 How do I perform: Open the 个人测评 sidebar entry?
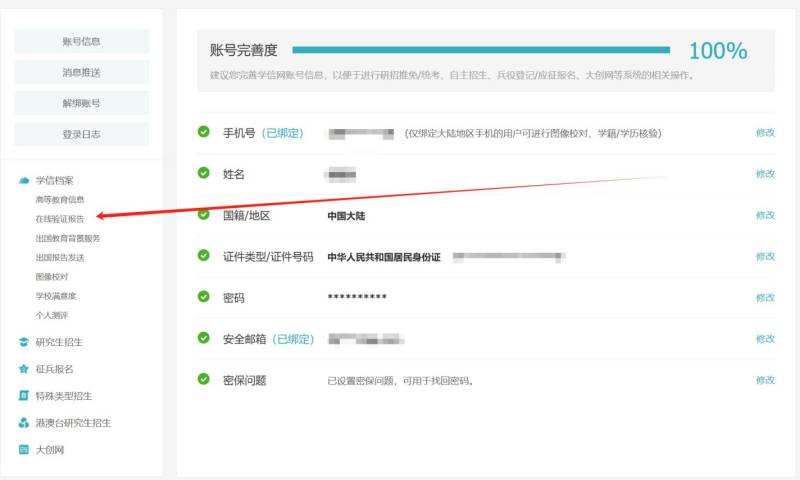(52, 315)
